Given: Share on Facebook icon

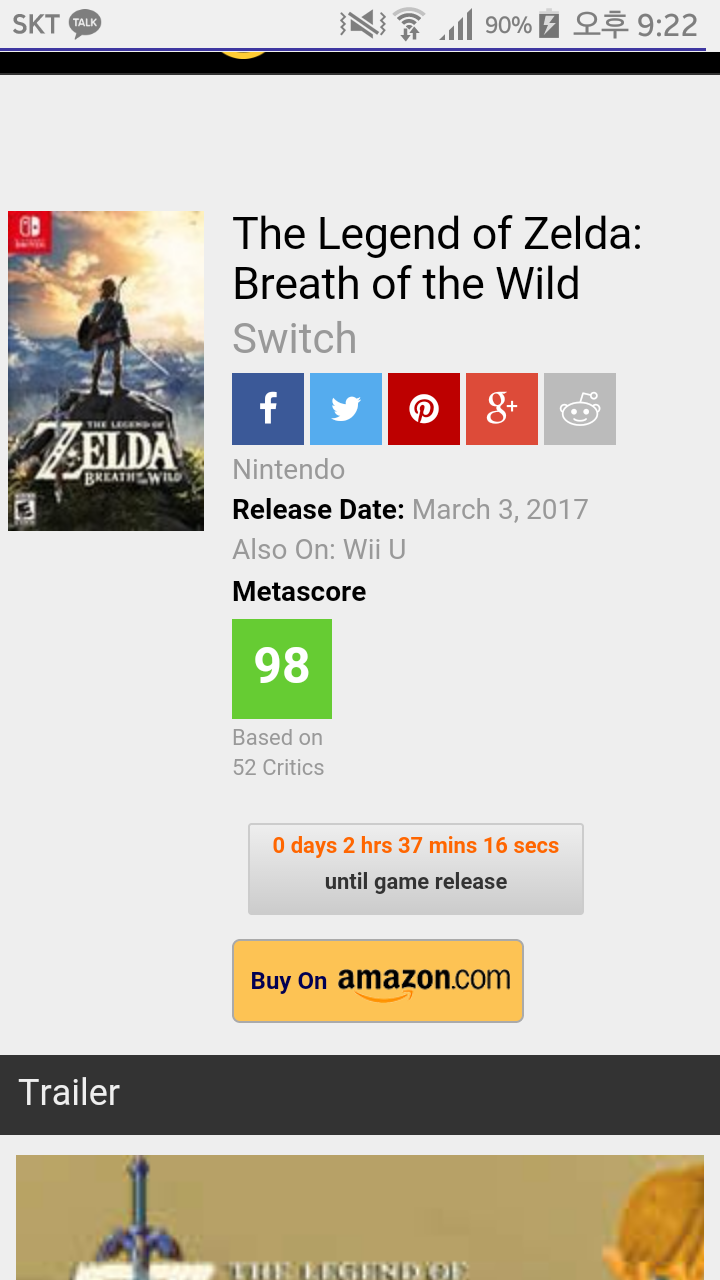Looking at the screenshot, I should click(268, 409).
